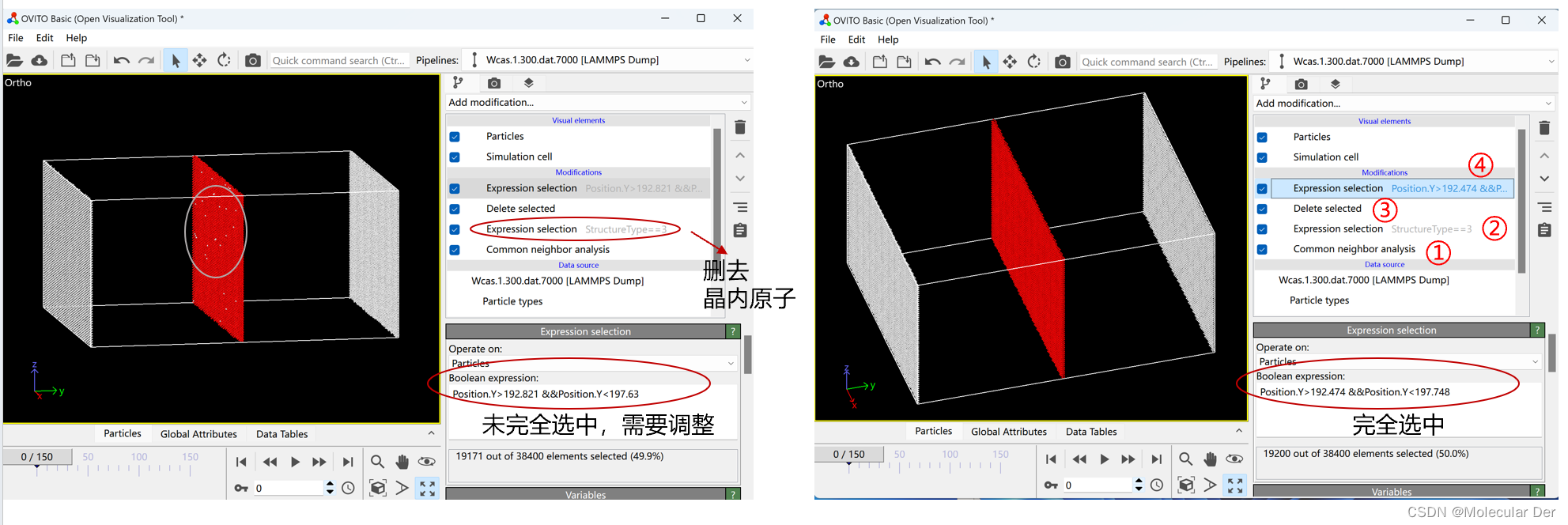Click the render camera icon in right window toolbar
The image size is (1568, 525).
click(x=1063, y=62)
